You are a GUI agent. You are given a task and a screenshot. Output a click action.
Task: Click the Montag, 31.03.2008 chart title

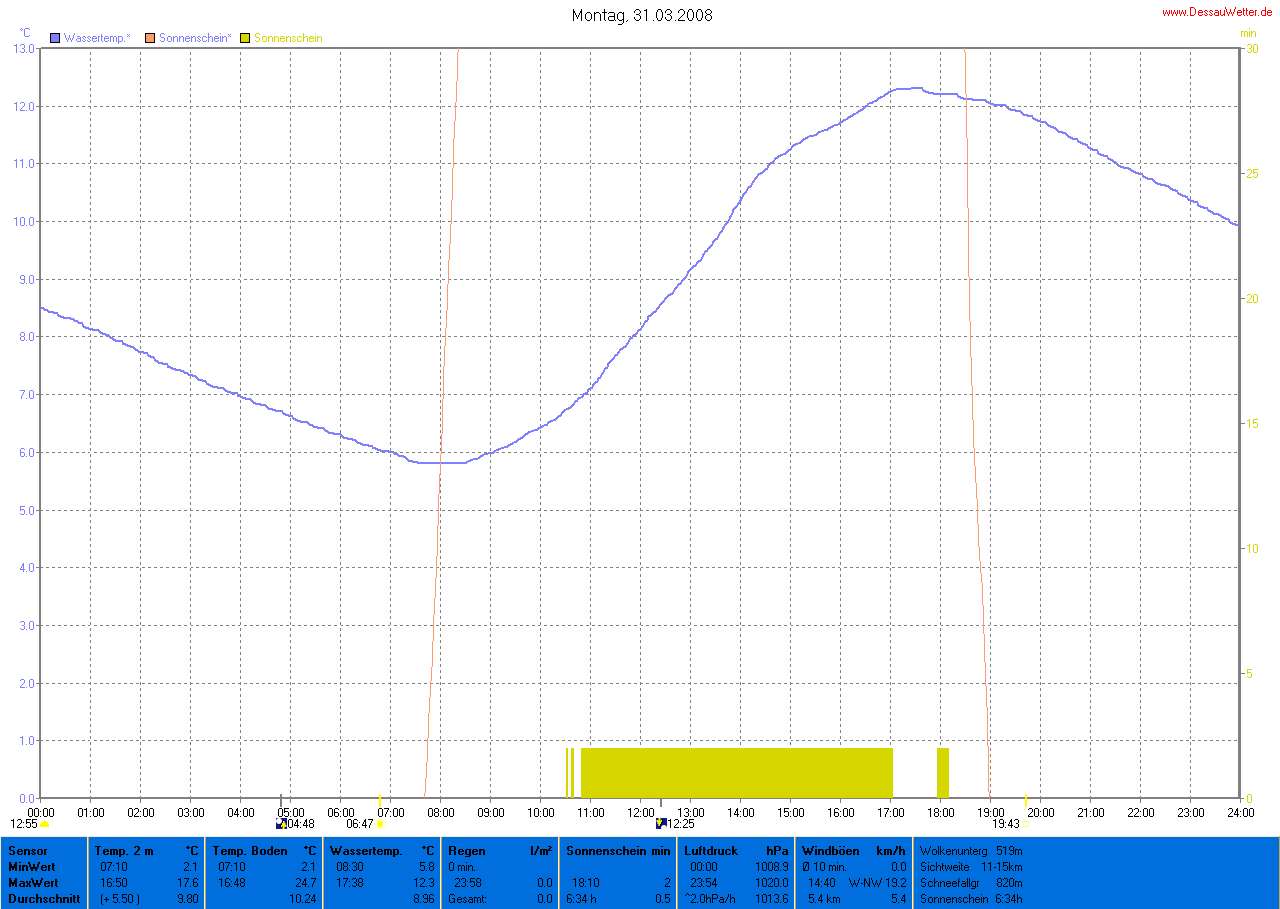coord(642,15)
